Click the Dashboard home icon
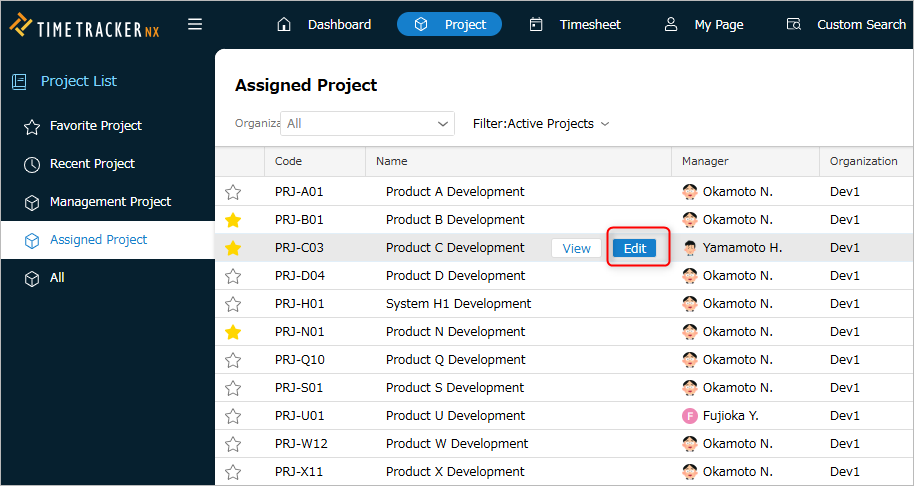 point(284,24)
